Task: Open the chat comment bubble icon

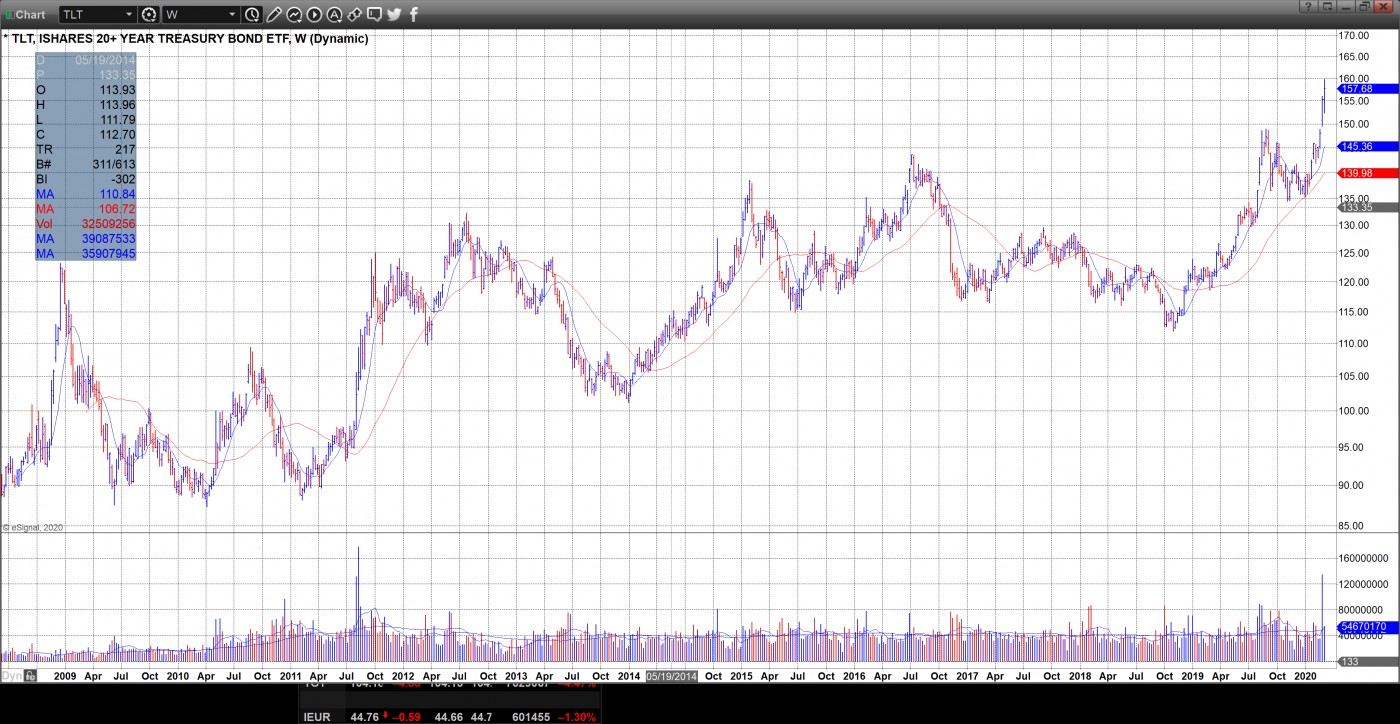Action: coord(374,14)
